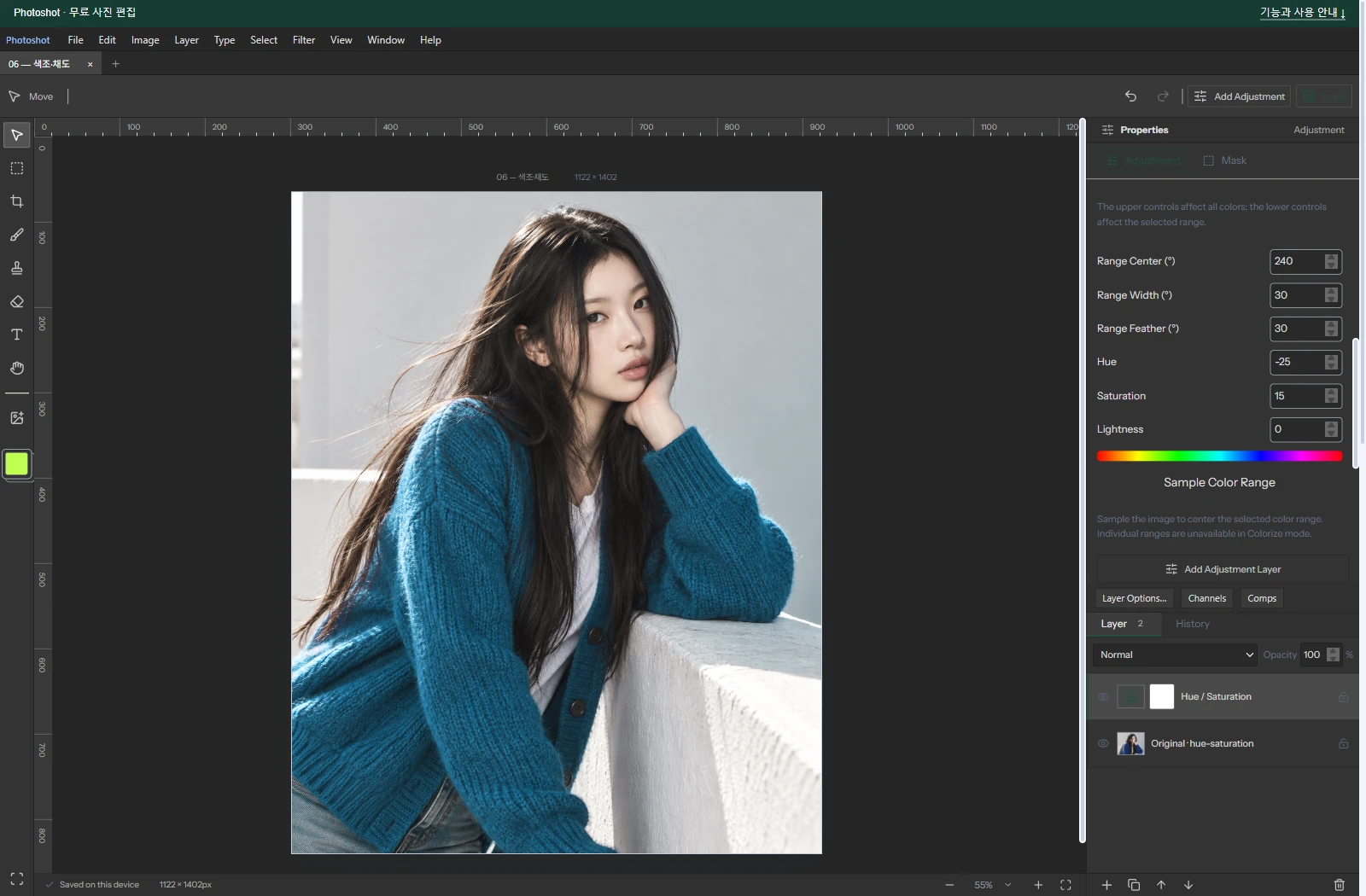Toggle lock on Original·hue-saturation layer

1343,743
